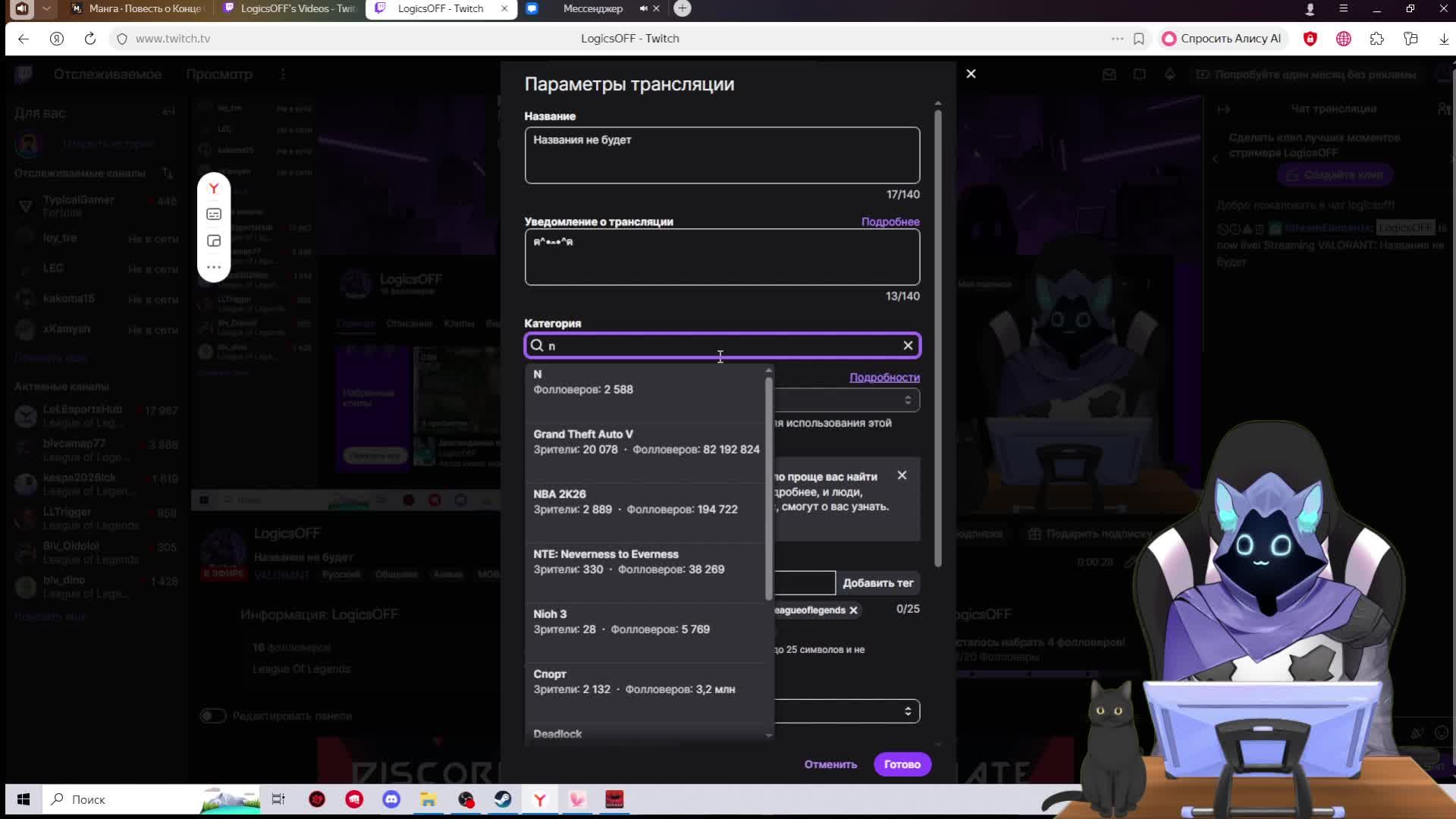Clear the category search field
1456x819 pixels.
tap(908, 346)
